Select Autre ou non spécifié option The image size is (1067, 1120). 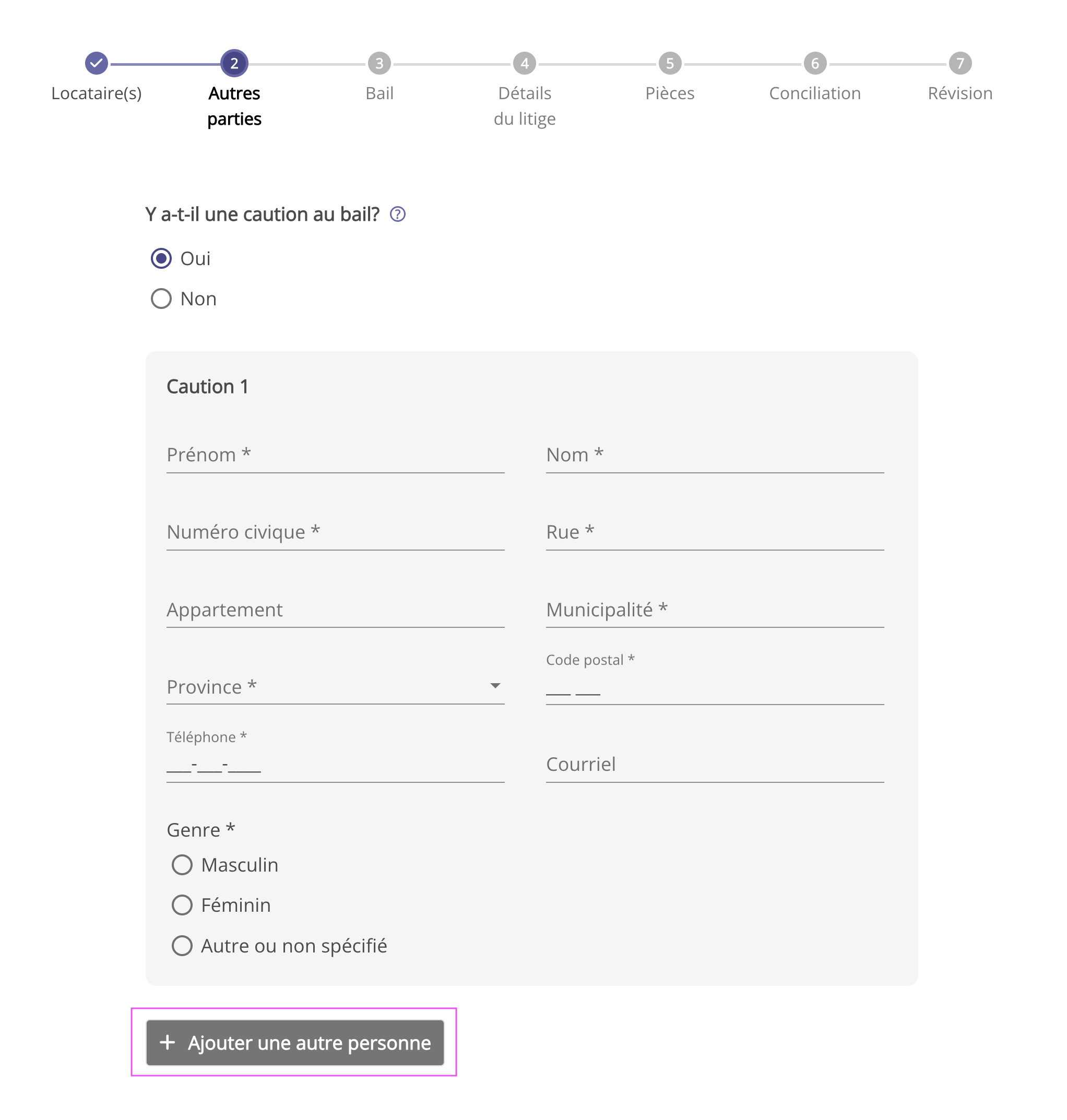pos(182,946)
